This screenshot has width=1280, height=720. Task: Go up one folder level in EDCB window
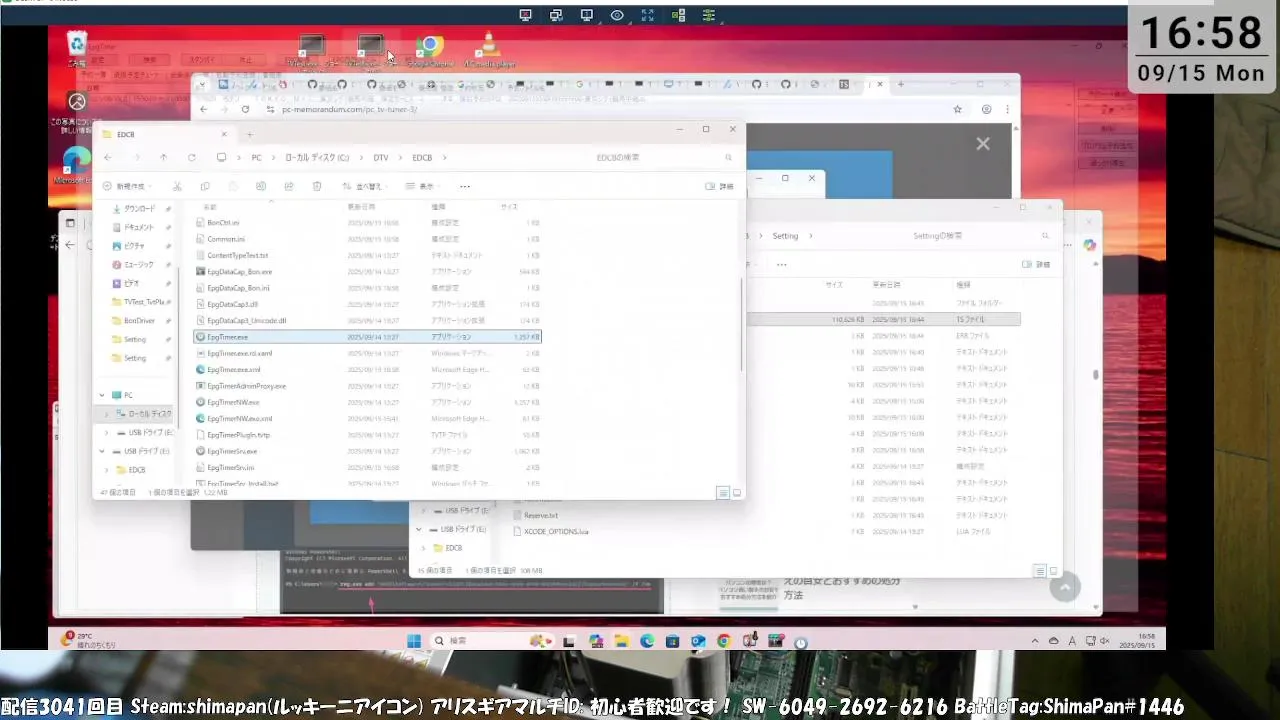164,157
